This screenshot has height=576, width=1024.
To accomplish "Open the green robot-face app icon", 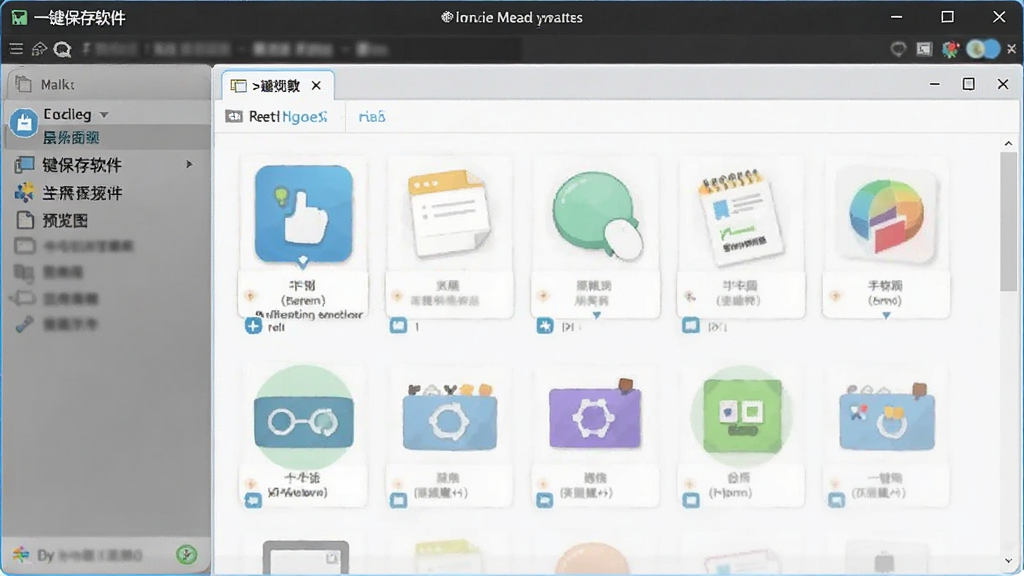I will pyautogui.click(x=741, y=415).
